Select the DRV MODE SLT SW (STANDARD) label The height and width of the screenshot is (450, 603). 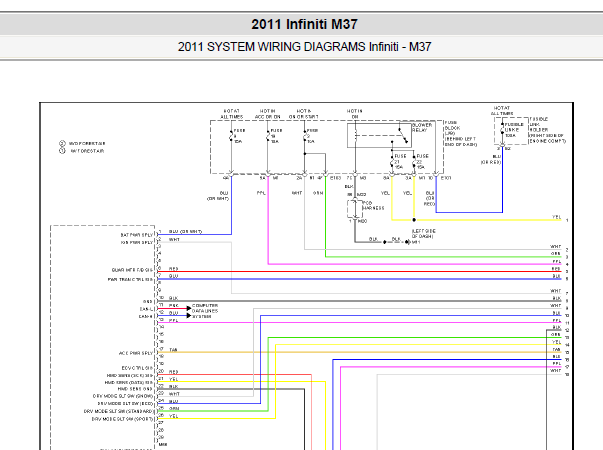pos(118,411)
